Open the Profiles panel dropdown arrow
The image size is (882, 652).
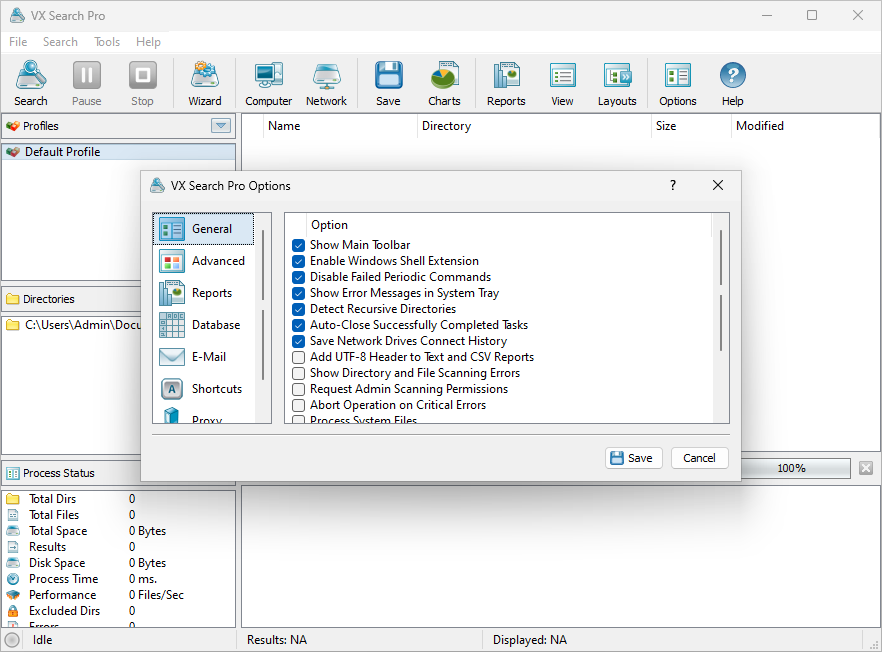(220, 125)
